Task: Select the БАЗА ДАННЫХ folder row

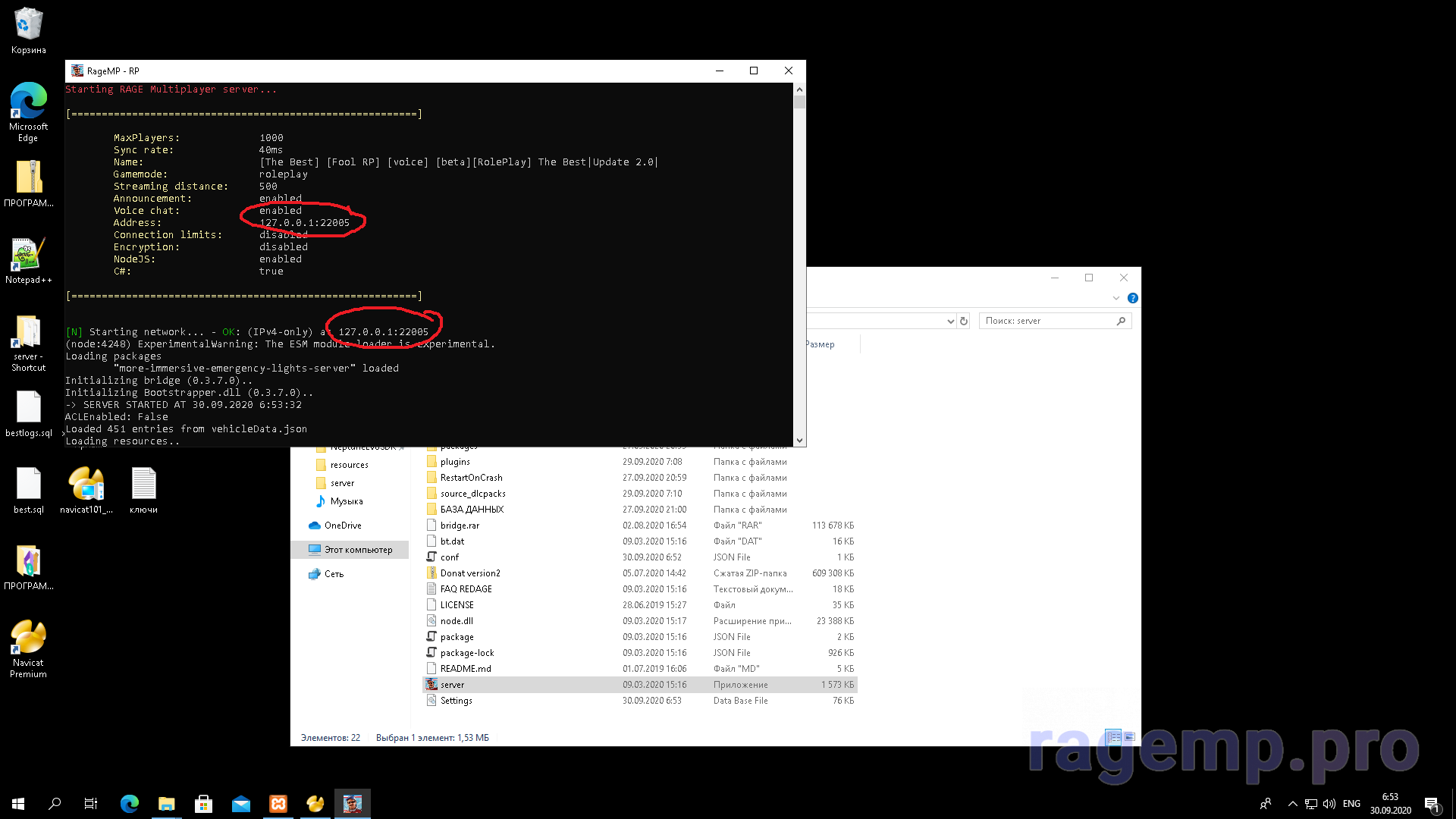Action: pos(640,510)
